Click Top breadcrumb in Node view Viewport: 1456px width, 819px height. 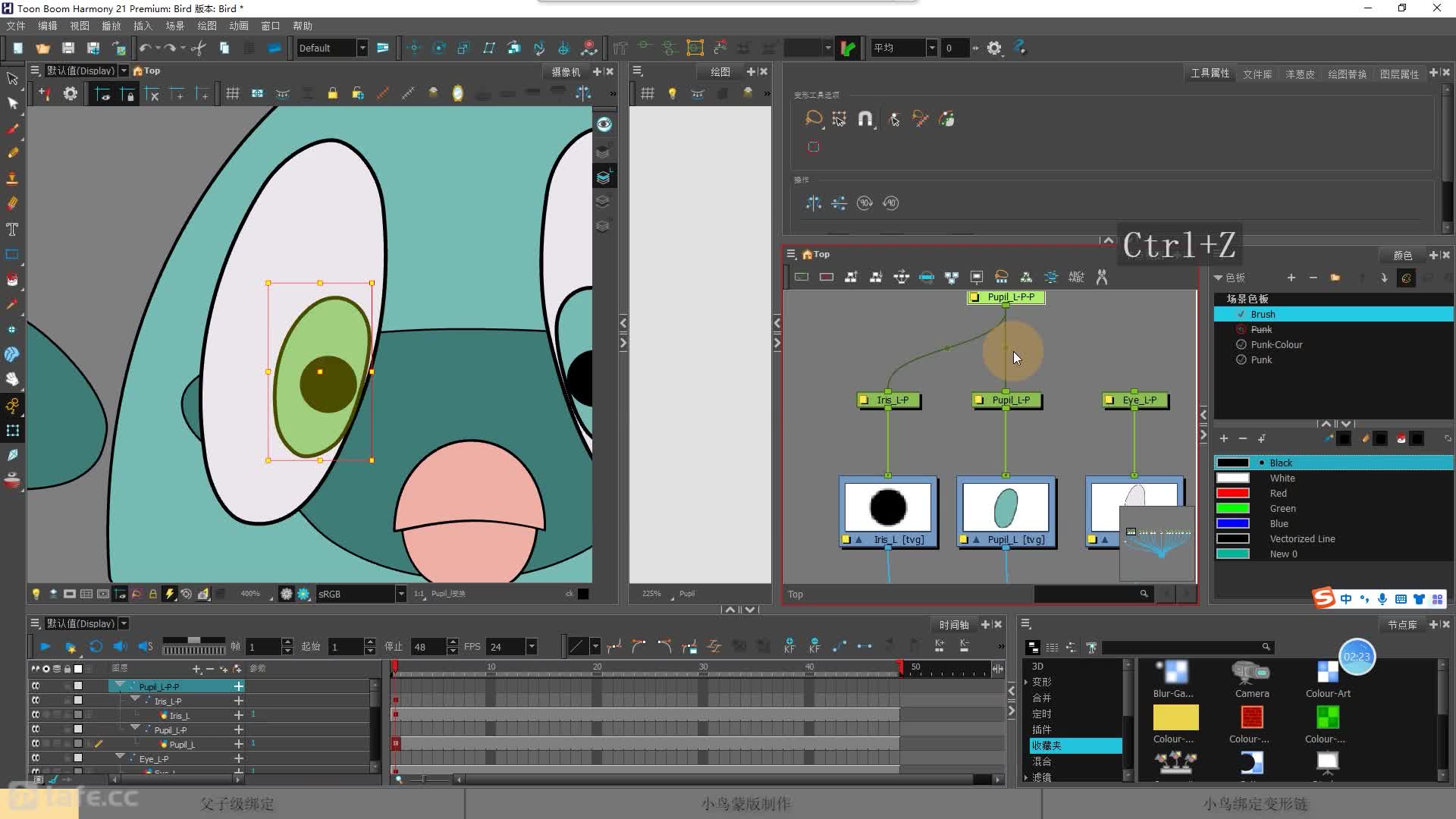(x=821, y=254)
